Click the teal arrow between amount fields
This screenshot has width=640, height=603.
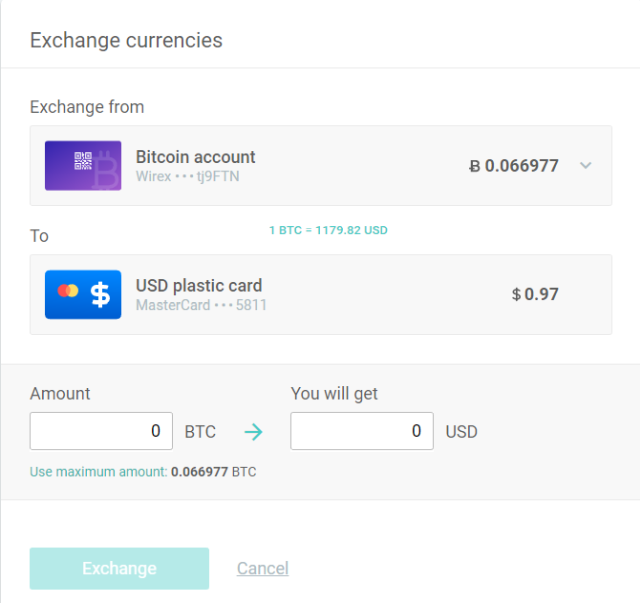pos(254,432)
